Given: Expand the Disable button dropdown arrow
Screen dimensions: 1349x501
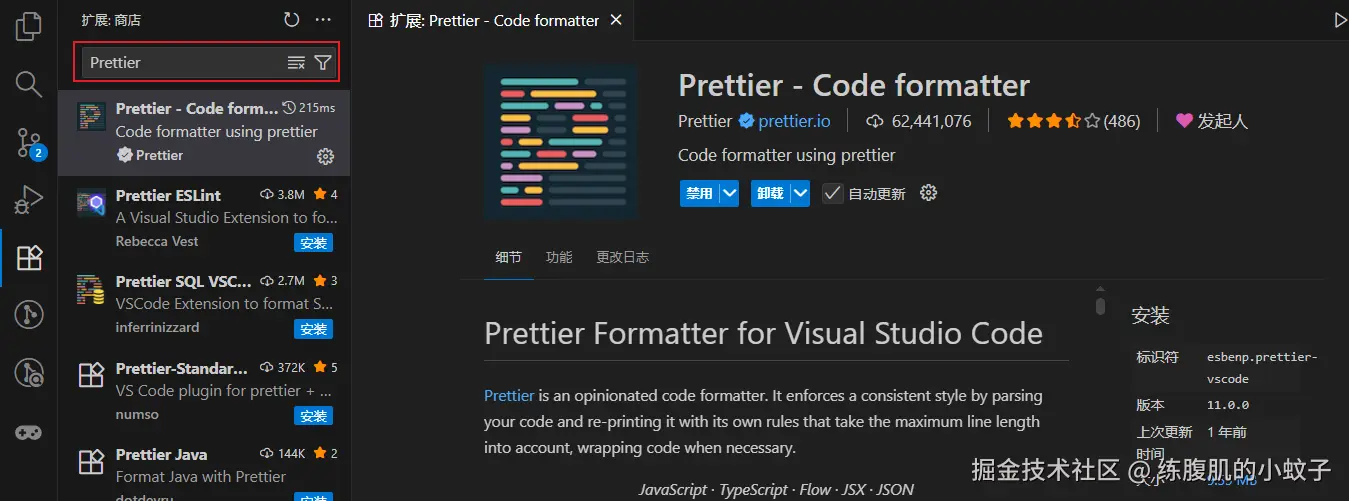Looking at the screenshot, I should pos(729,193).
